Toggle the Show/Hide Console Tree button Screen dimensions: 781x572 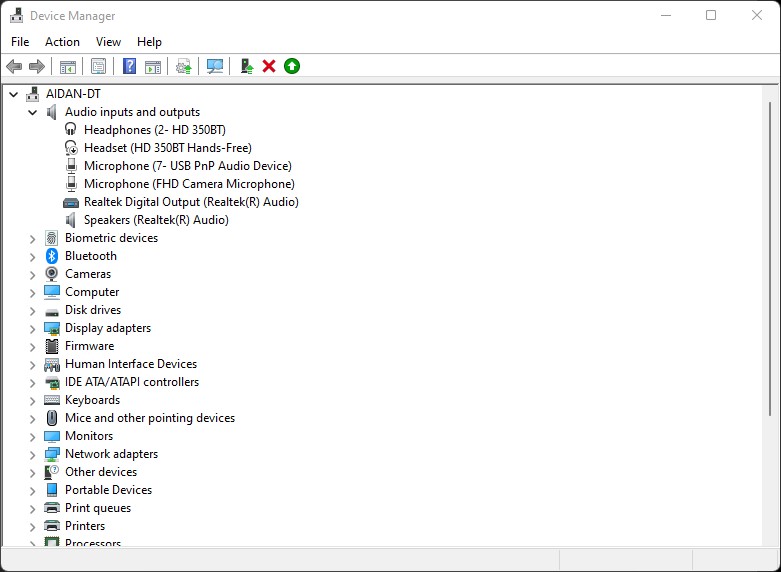pyautogui.click(x=68, y=66)
